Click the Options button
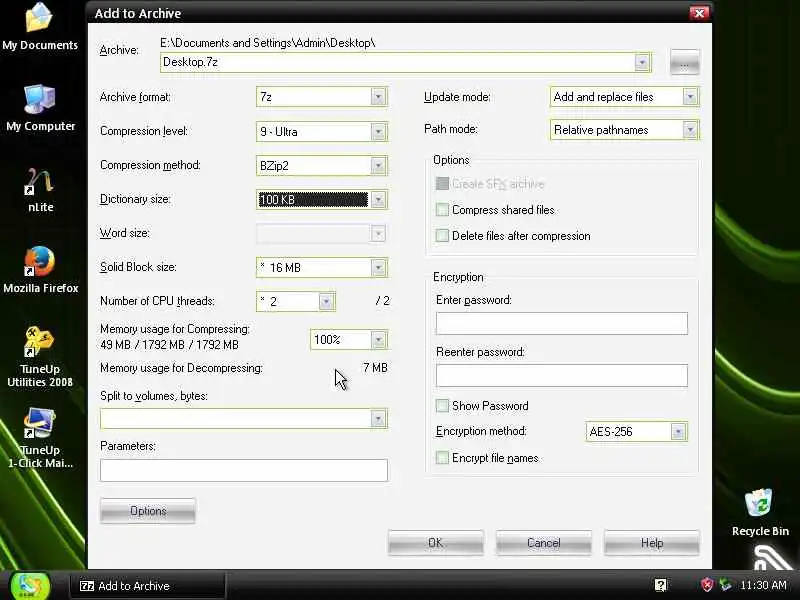This screenshot has width=800, height=600. [148, 511]
